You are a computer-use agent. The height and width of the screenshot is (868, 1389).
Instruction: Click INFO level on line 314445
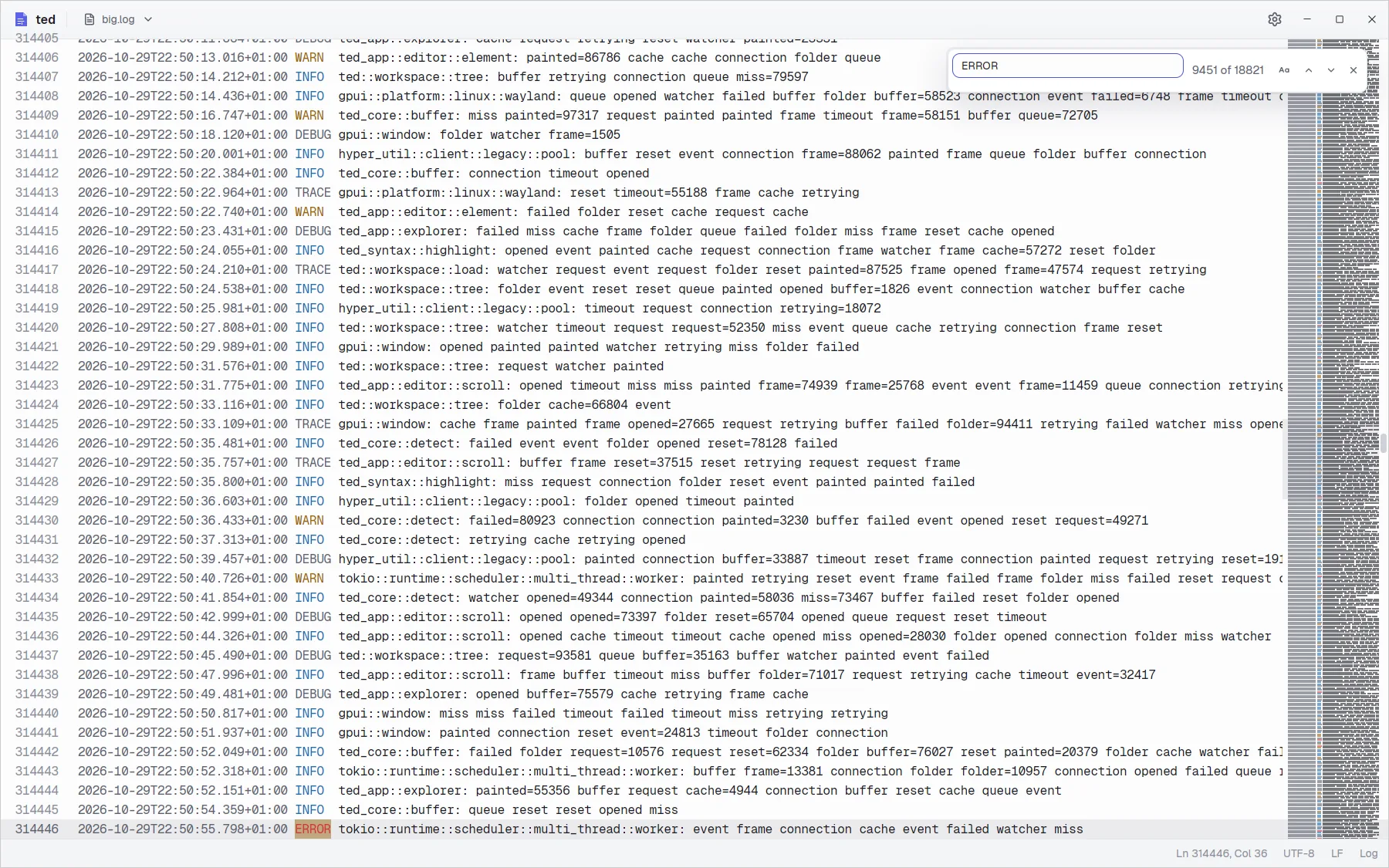pyautogui.click(x=309, y=810)
